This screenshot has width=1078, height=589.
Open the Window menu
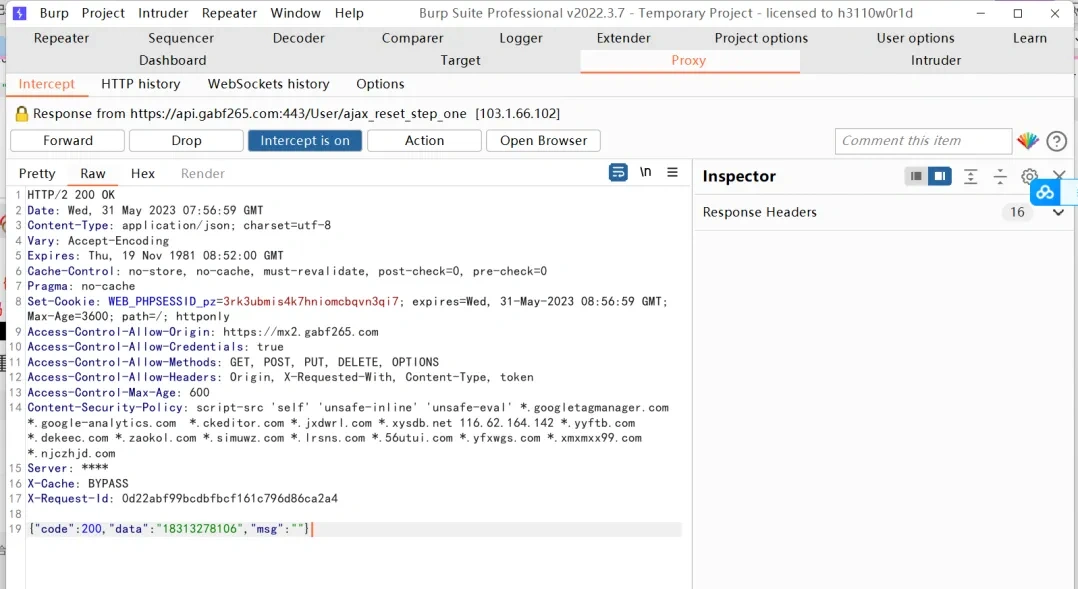click(x=295, y=13)
